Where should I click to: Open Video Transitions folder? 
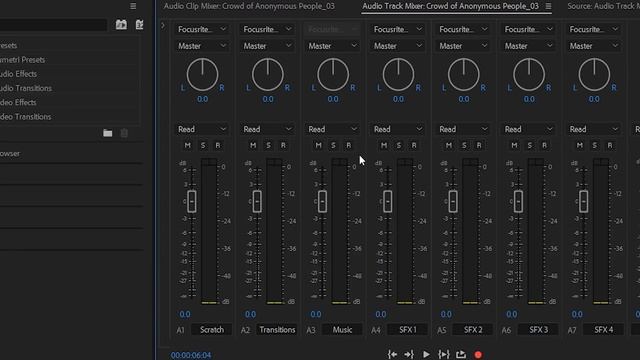[25, 117]
